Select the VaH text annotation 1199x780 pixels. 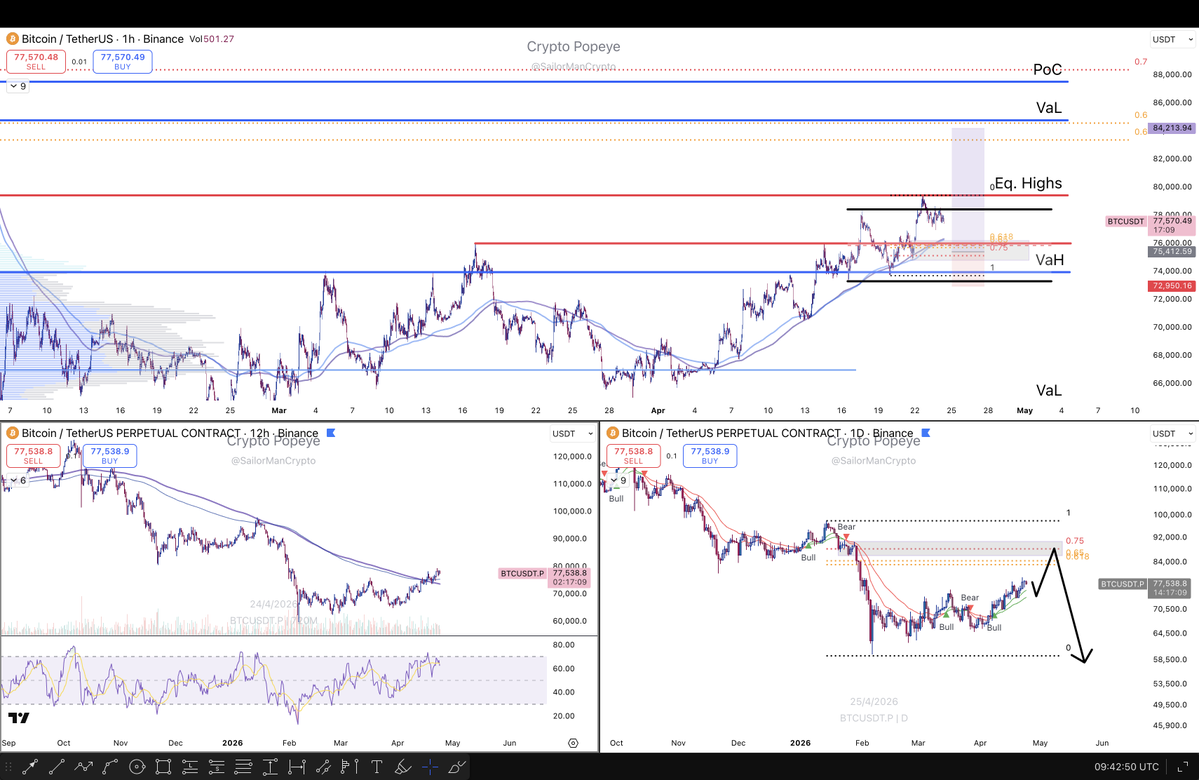1049,260
